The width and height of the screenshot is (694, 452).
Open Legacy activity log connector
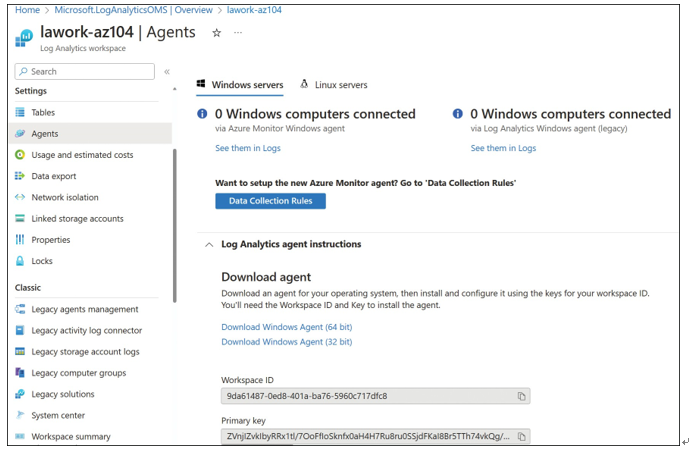coord(90,330)
